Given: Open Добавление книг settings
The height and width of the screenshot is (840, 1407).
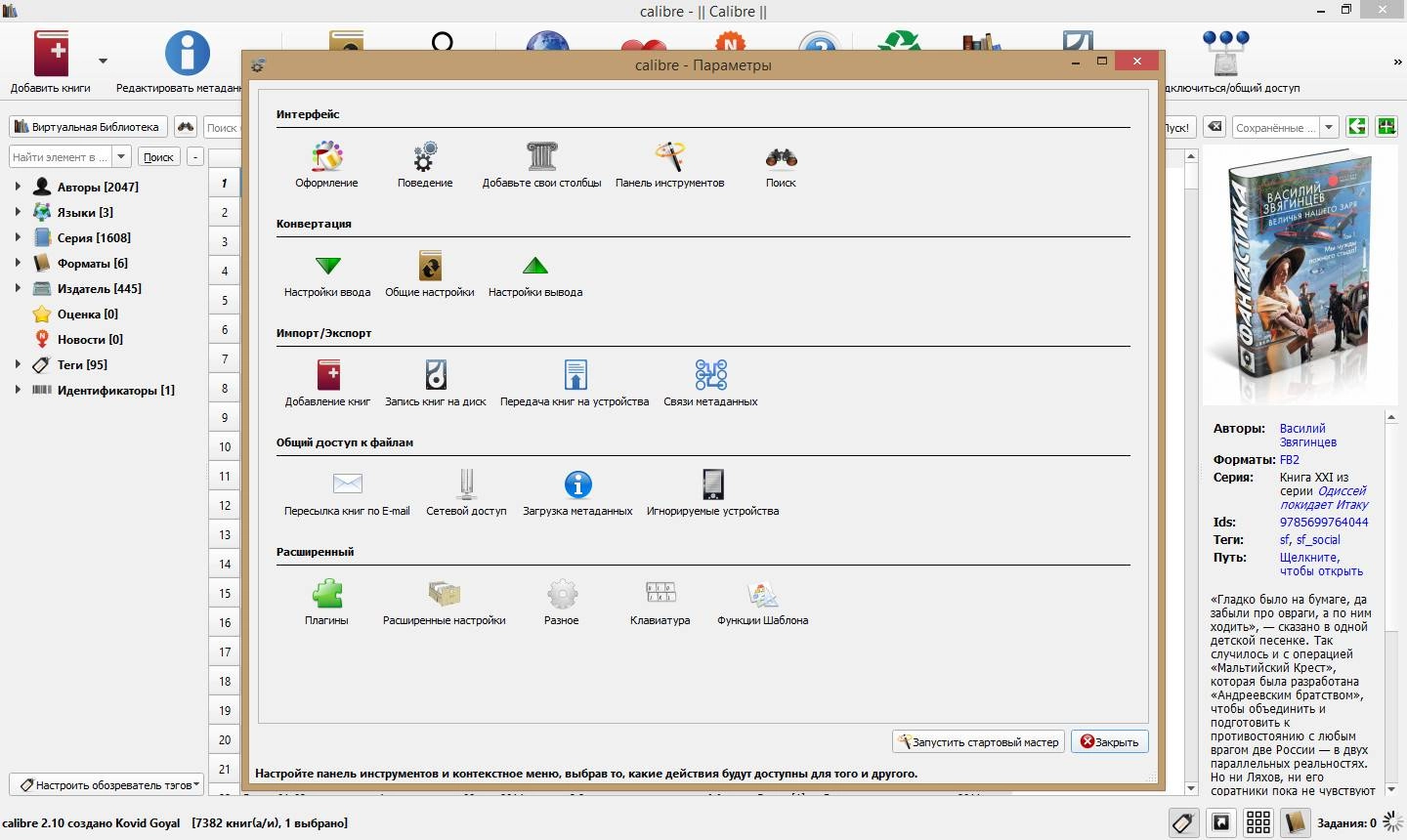Looking at the screenshot, I should [x=327, y=384].
